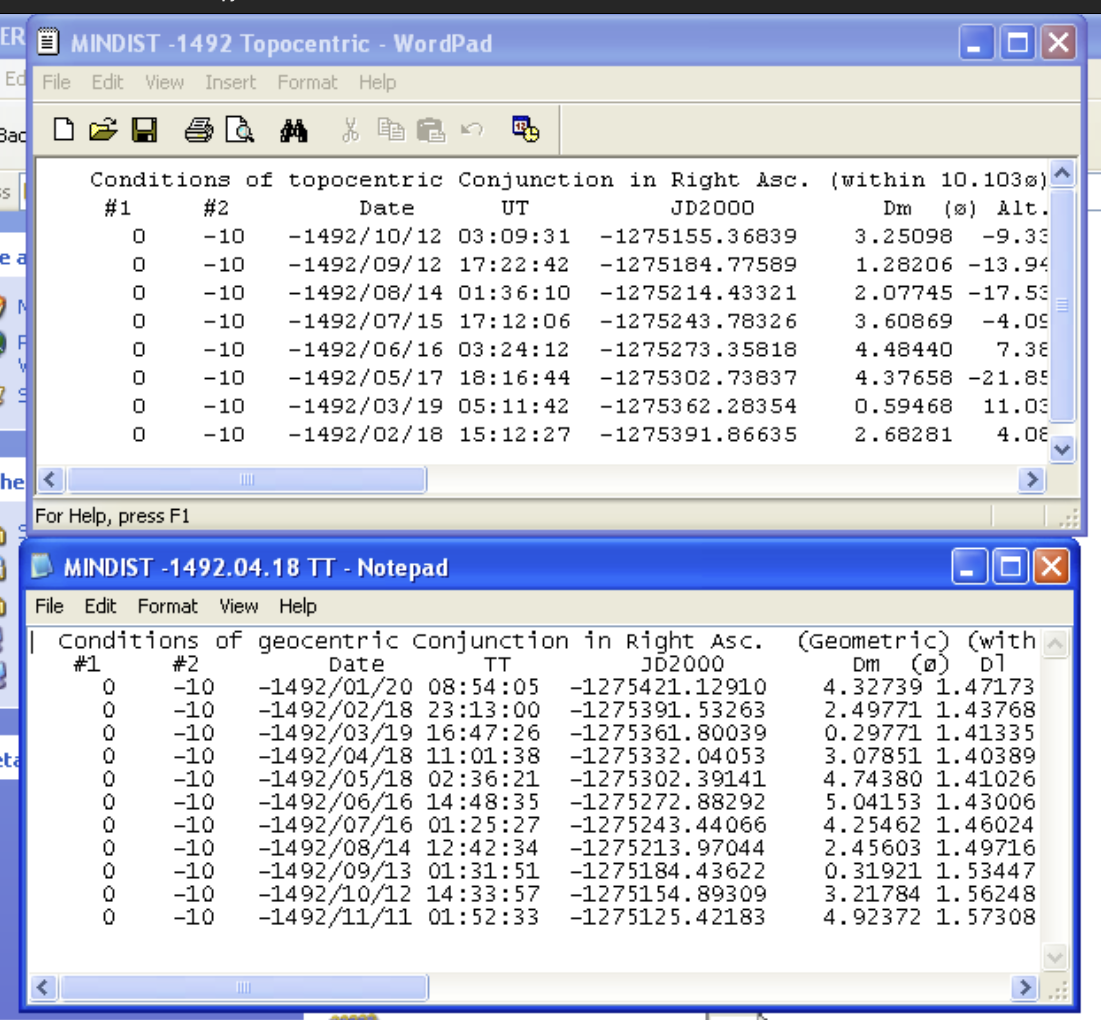Click WordPad horizontal scrollbar left arrow

49,479
